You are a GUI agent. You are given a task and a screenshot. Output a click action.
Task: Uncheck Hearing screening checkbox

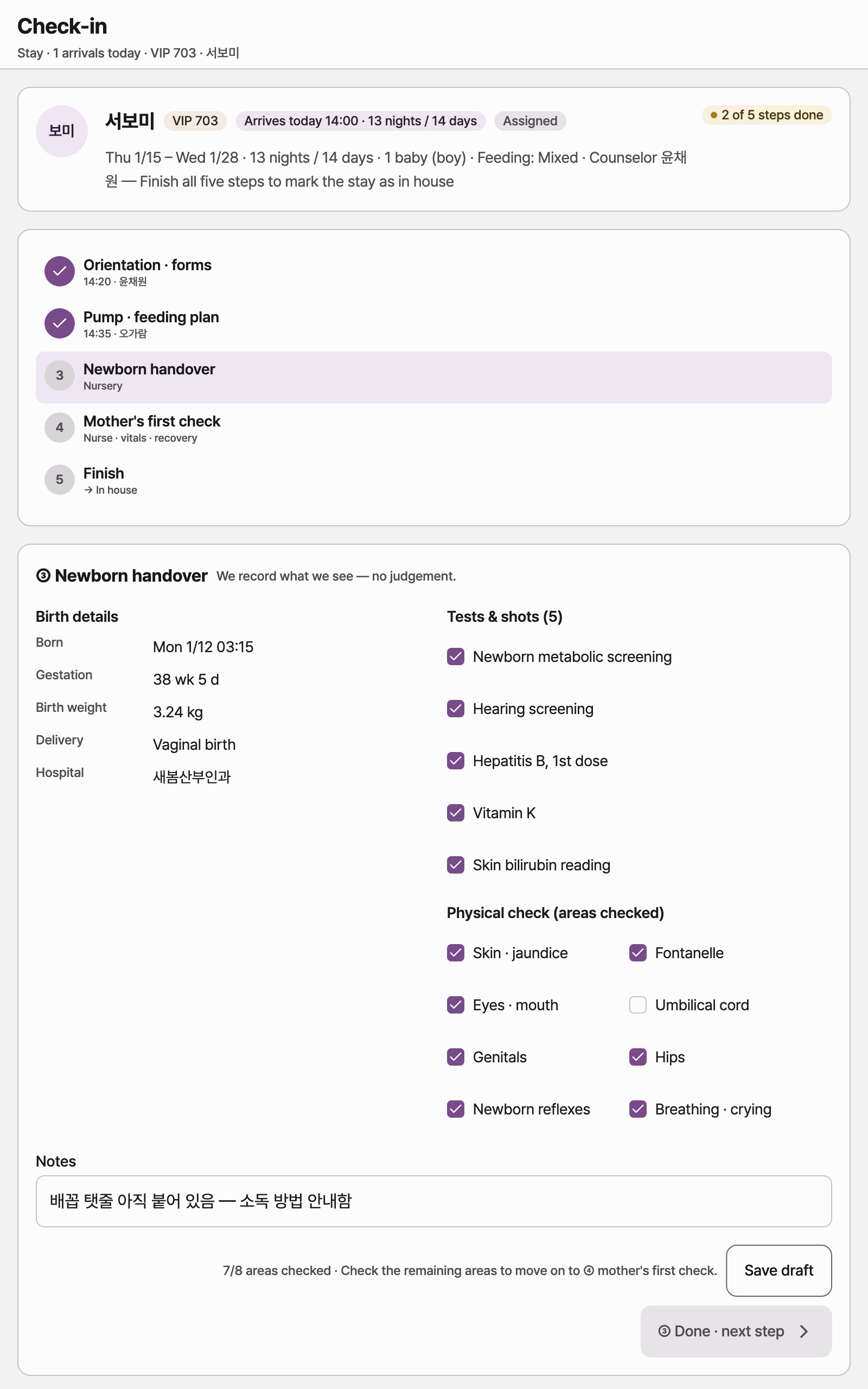tap(456, 709)
